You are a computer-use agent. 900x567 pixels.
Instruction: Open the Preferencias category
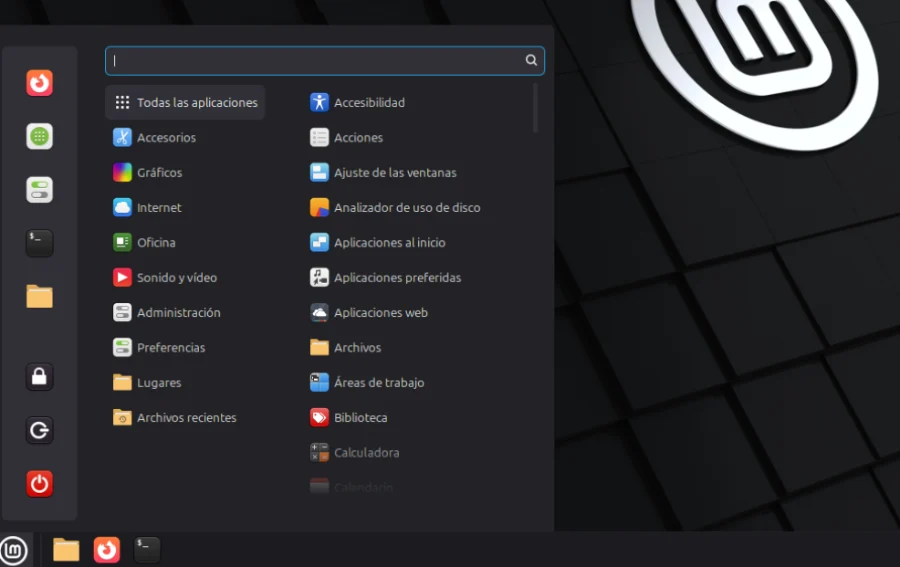[x=170, y=348]
